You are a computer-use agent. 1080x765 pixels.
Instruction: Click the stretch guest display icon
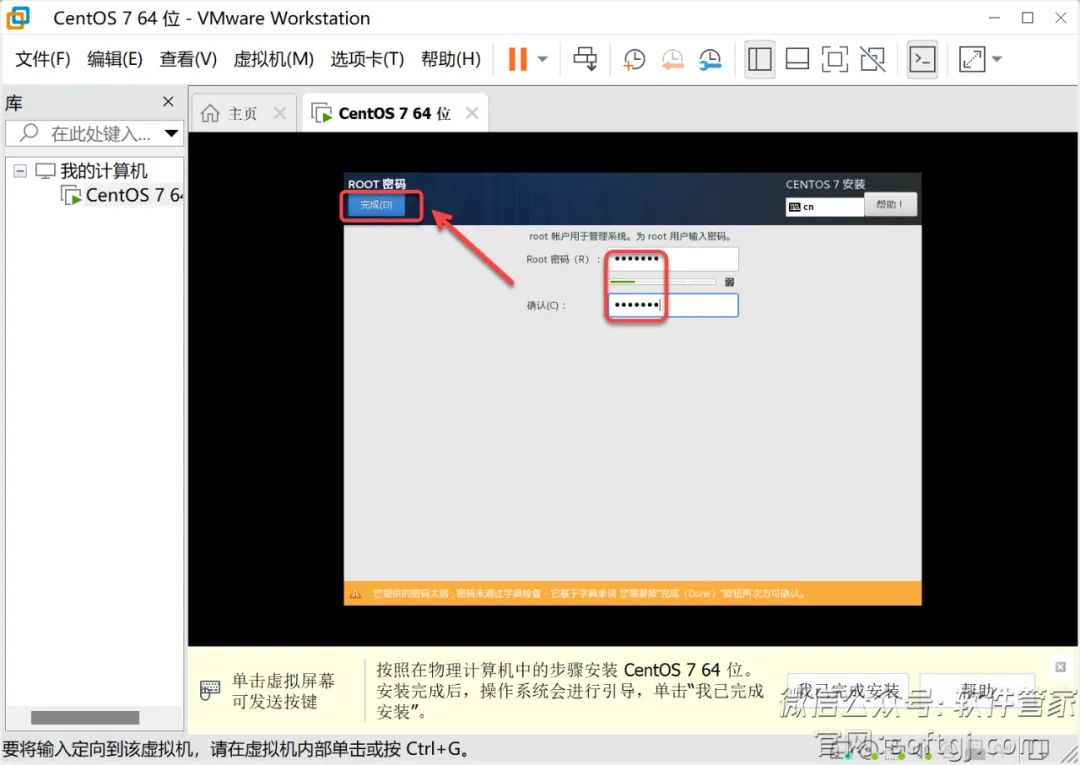click(x=972, y=59)
